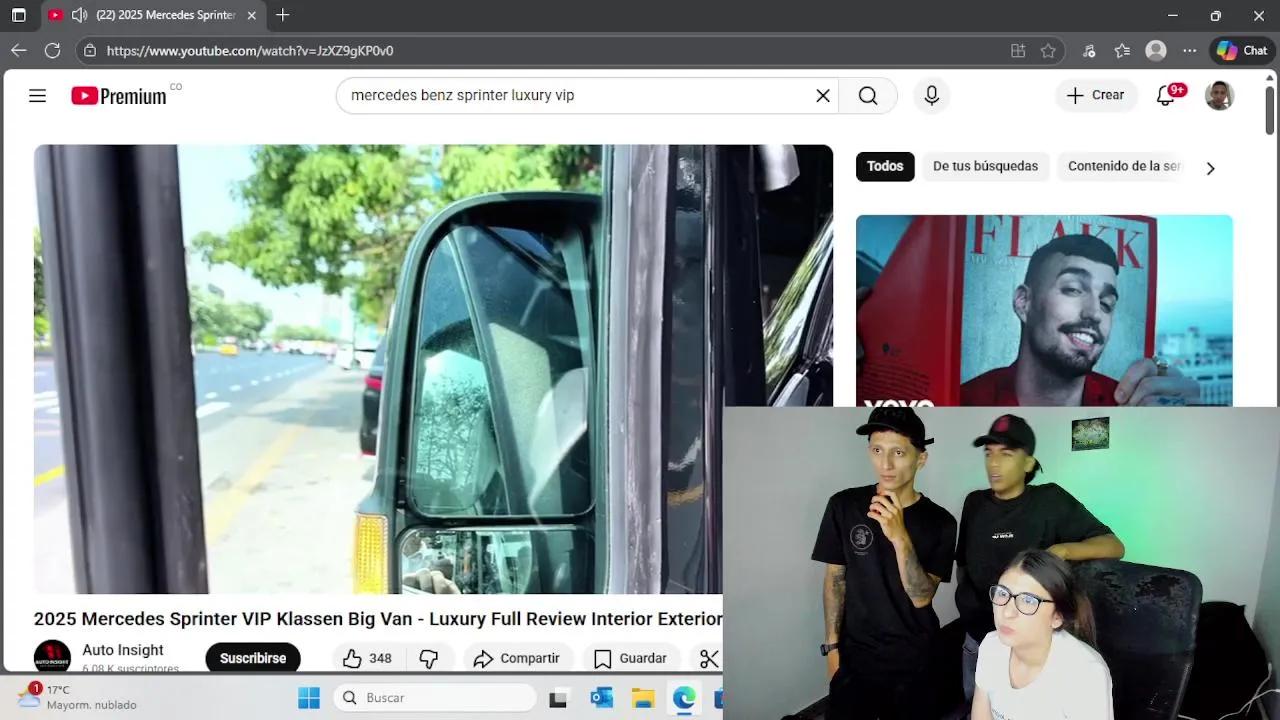Select Contenido de la serie chip

[x=1124, y=166]
